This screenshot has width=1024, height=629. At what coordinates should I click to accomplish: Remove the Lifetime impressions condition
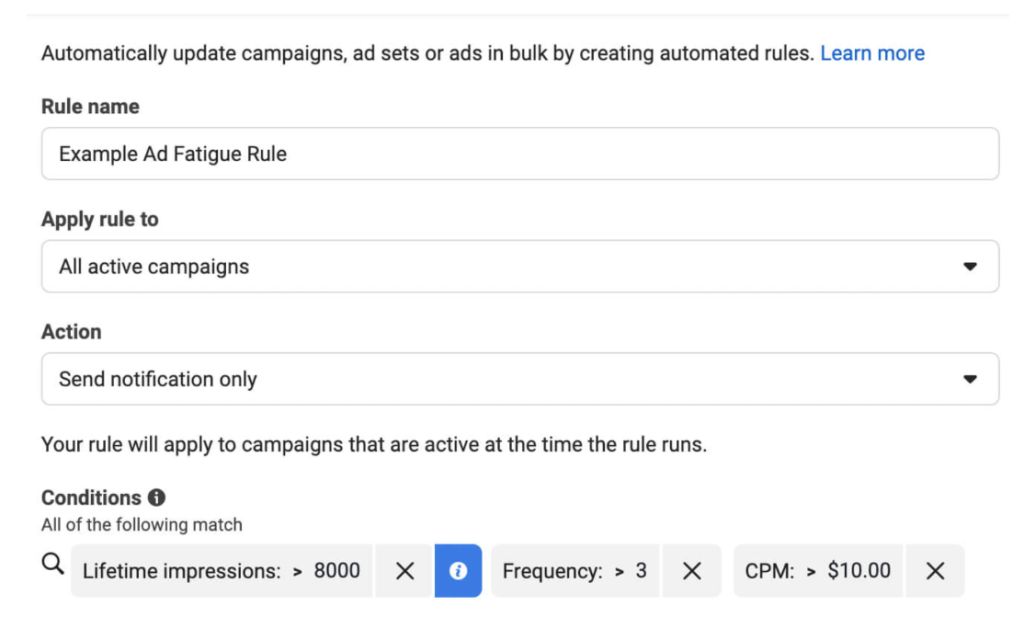404,571
